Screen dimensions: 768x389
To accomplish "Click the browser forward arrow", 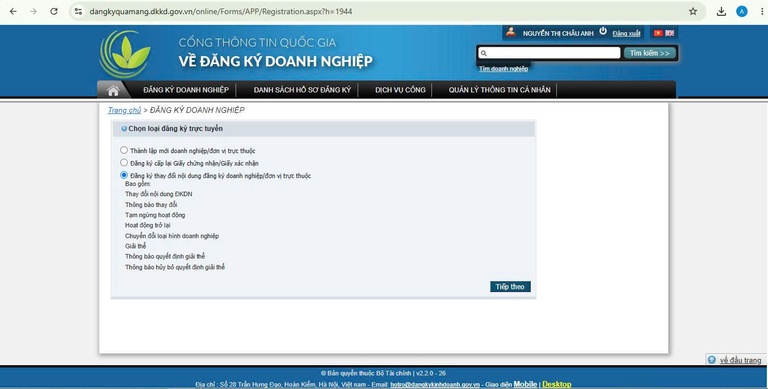I will pos(33,11).
